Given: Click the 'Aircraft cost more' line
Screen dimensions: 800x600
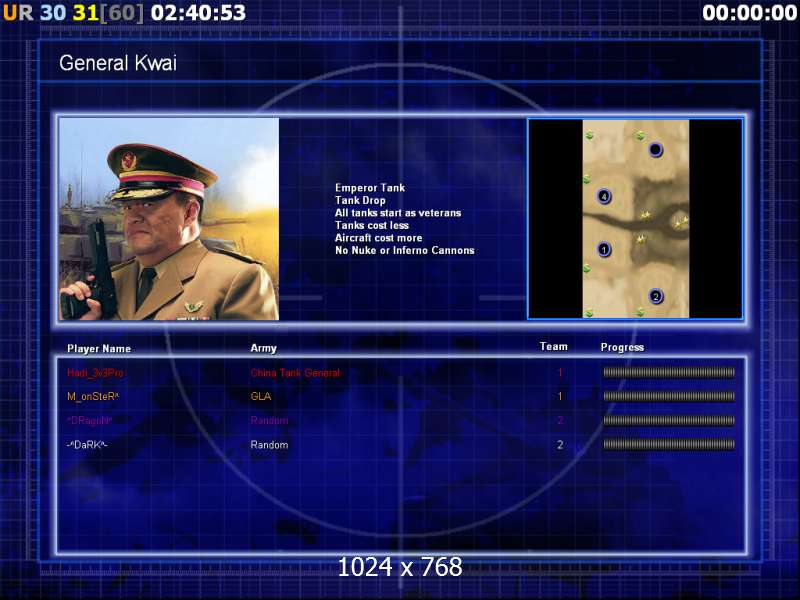Looking at the screenshot, I should [379, 238].
